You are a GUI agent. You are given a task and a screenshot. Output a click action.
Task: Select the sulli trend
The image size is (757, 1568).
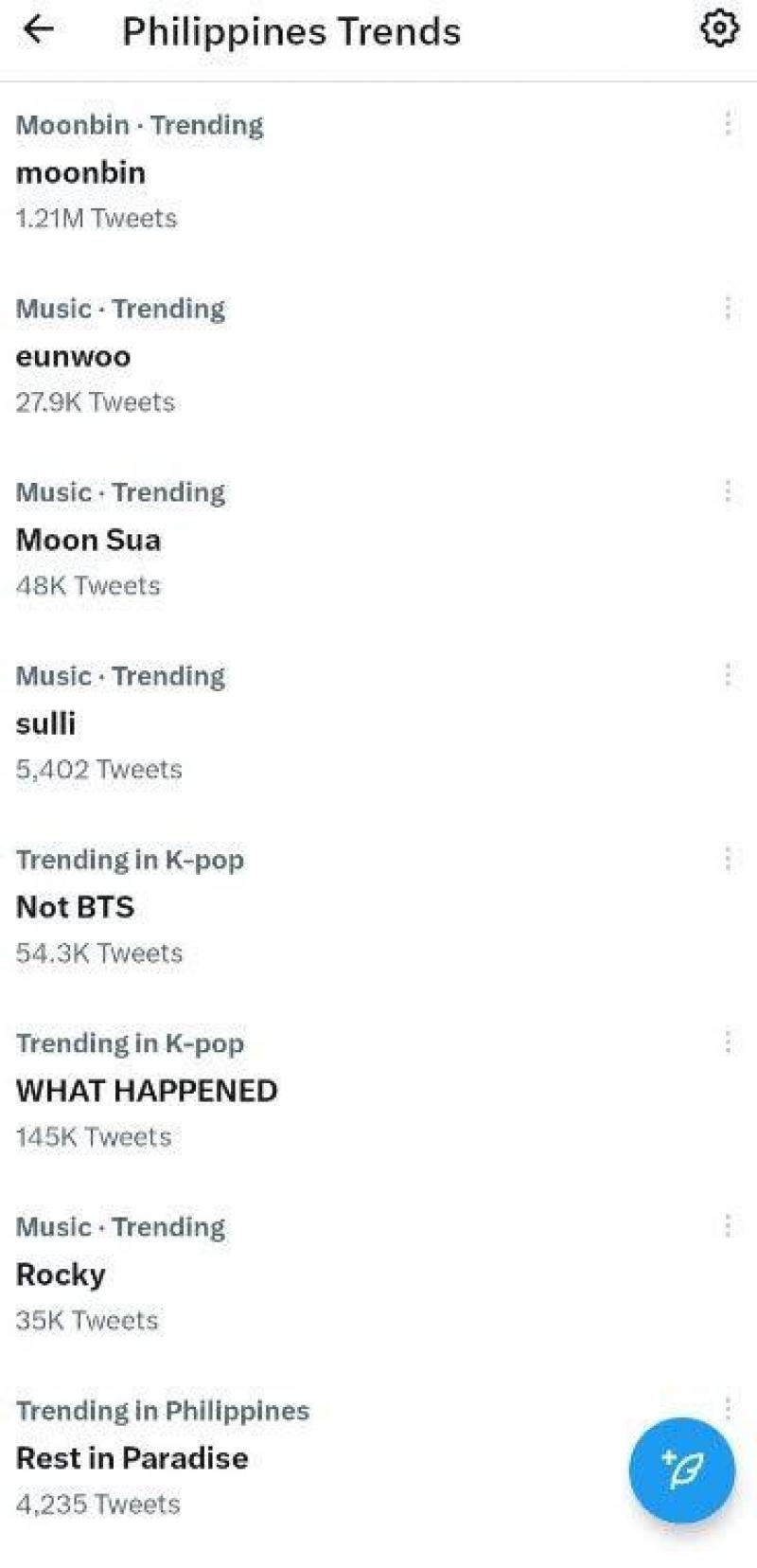click(x=46, y=723)
